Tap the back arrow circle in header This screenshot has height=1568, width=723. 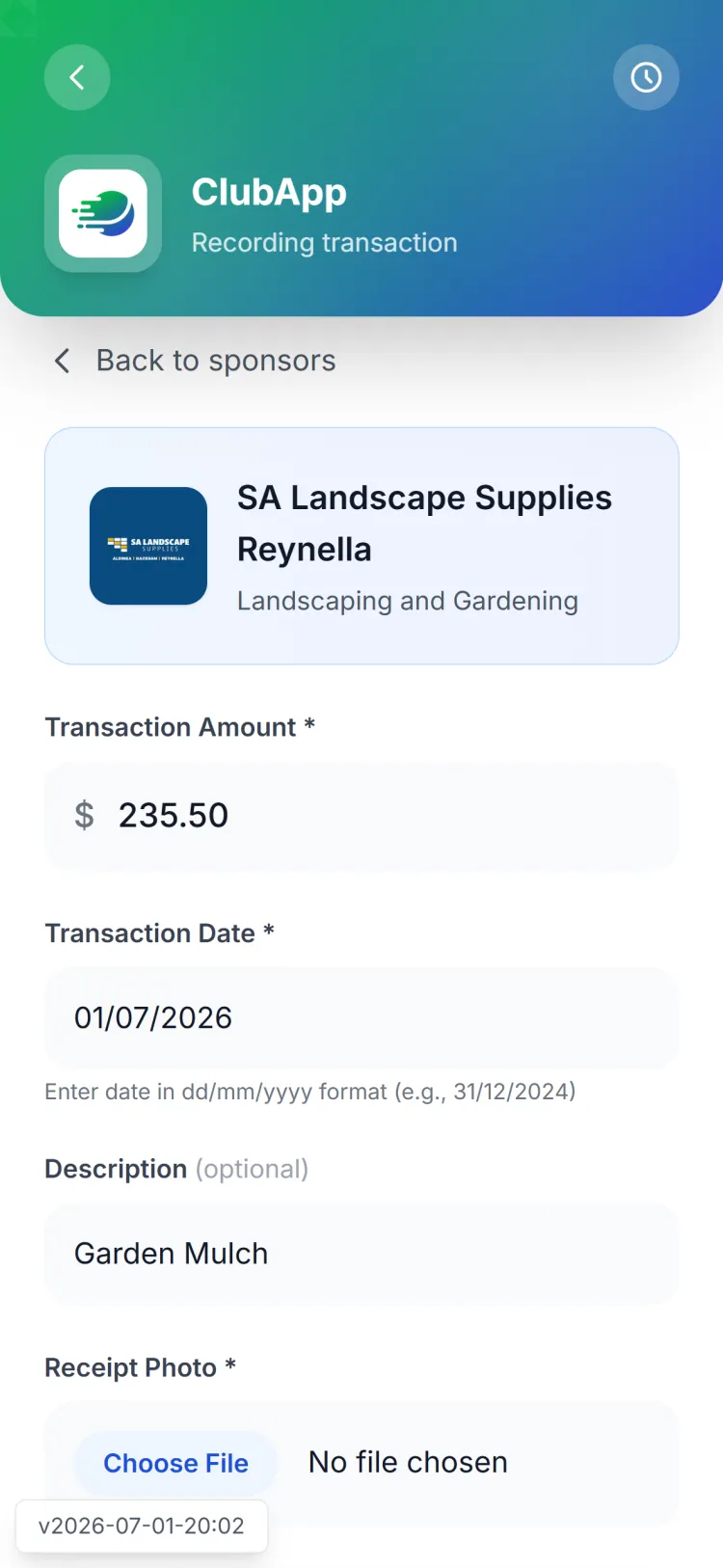[77, 77]
